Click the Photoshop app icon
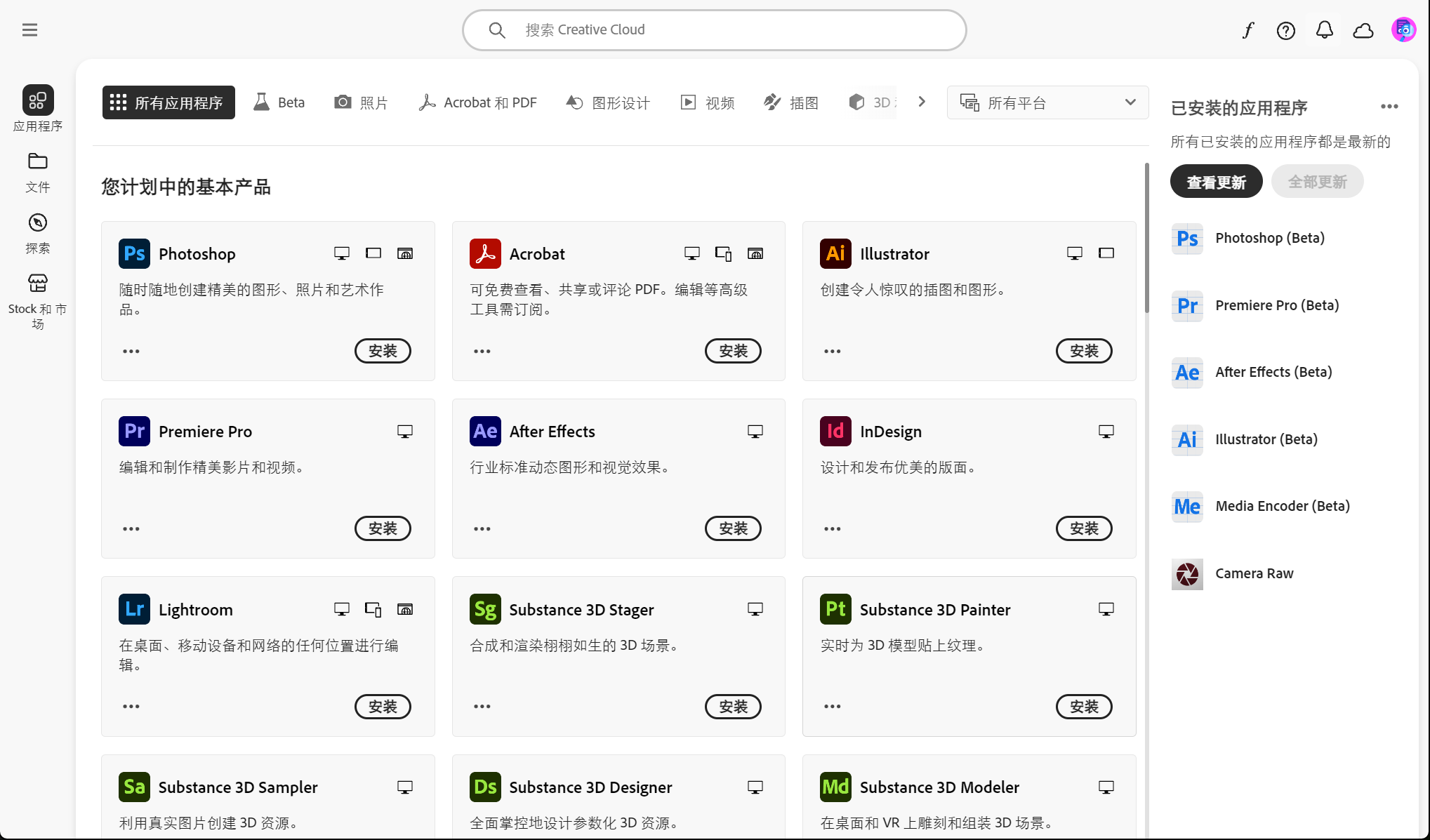Screen dimensions: 1430x840 133,253
